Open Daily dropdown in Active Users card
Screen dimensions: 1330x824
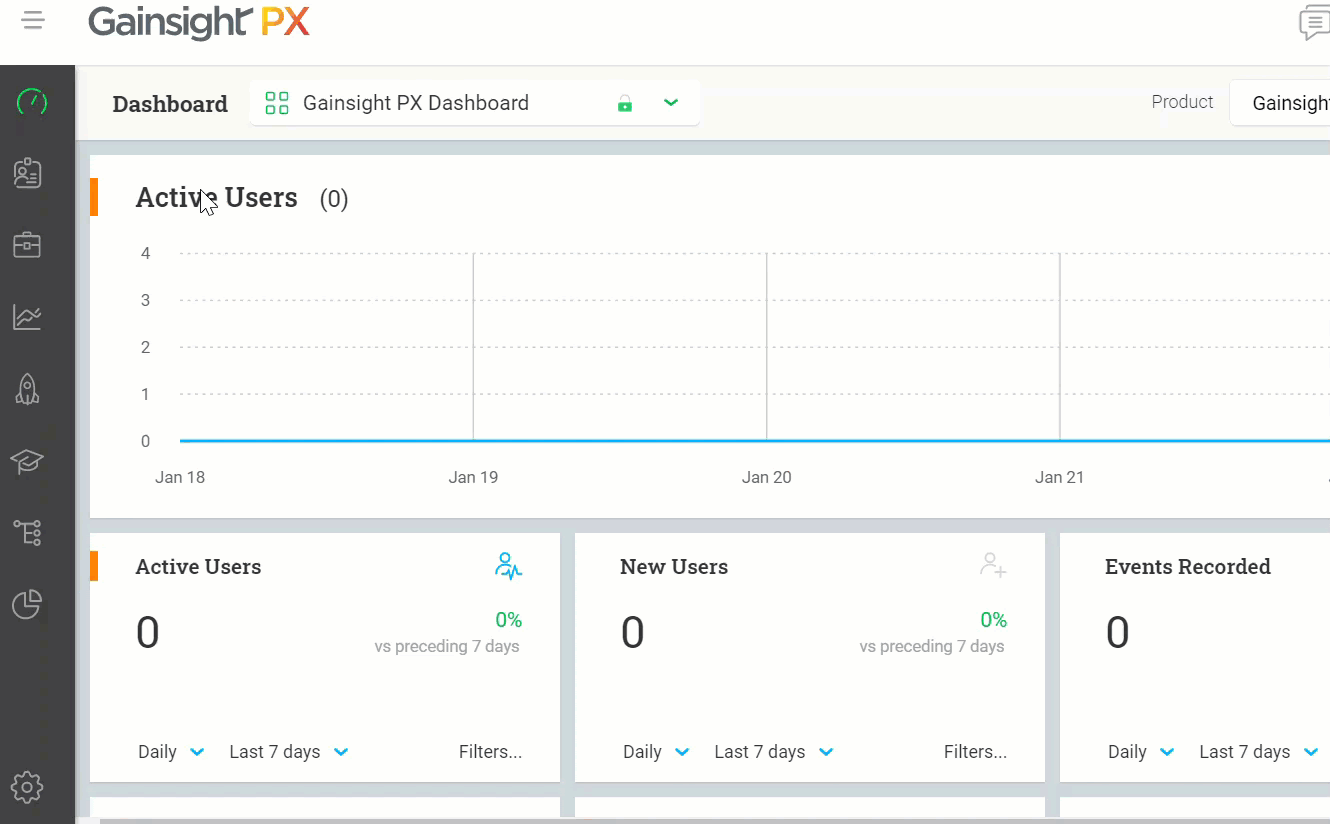(171, 752)
